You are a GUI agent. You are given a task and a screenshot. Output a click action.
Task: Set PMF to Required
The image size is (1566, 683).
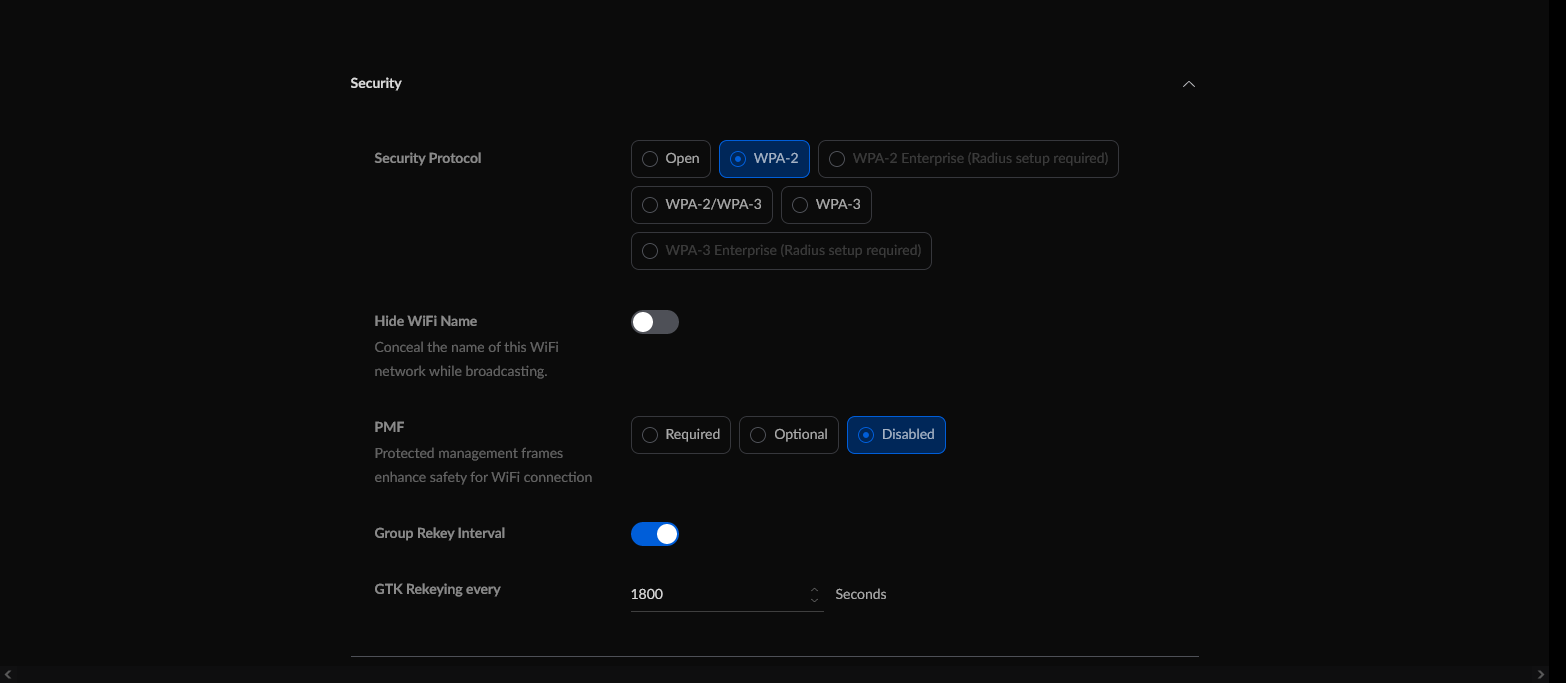[x=680, y=435]
